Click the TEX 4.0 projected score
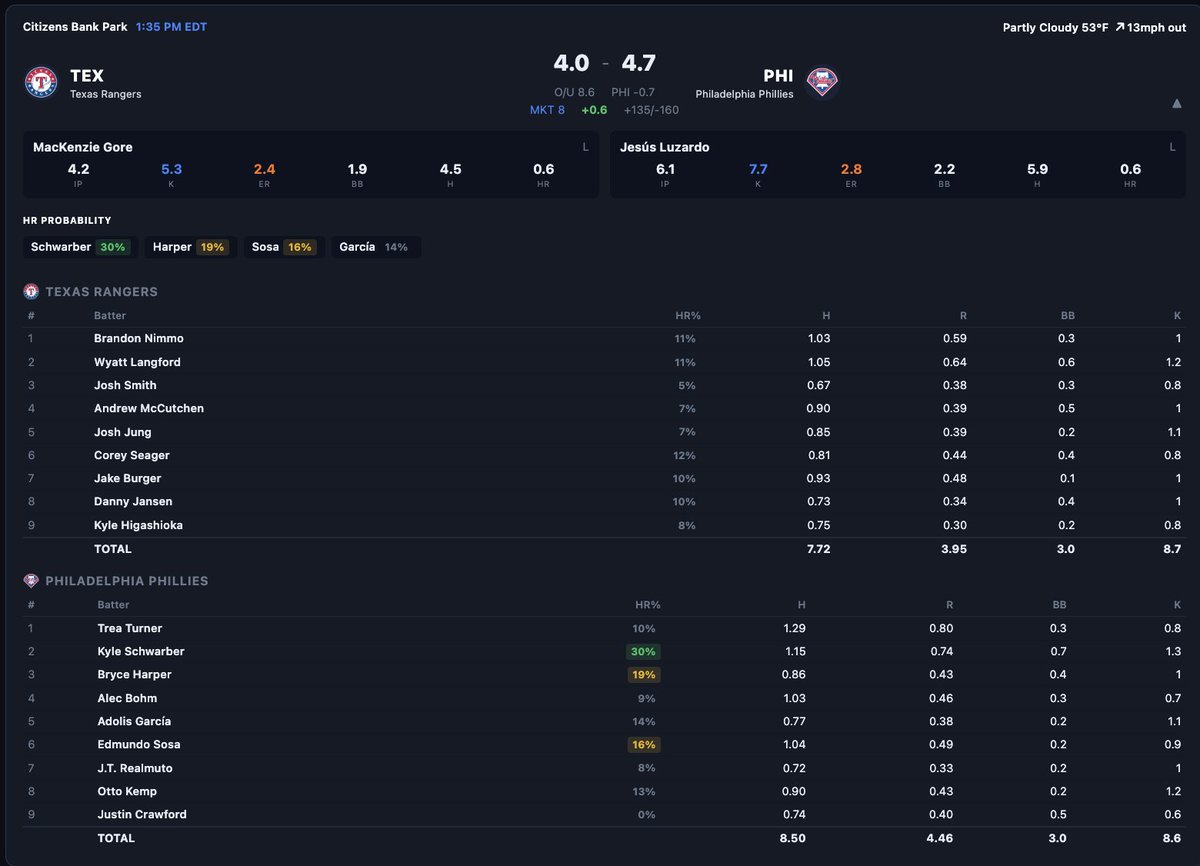This screenshot has height=866, width=1200. [571, 63]
